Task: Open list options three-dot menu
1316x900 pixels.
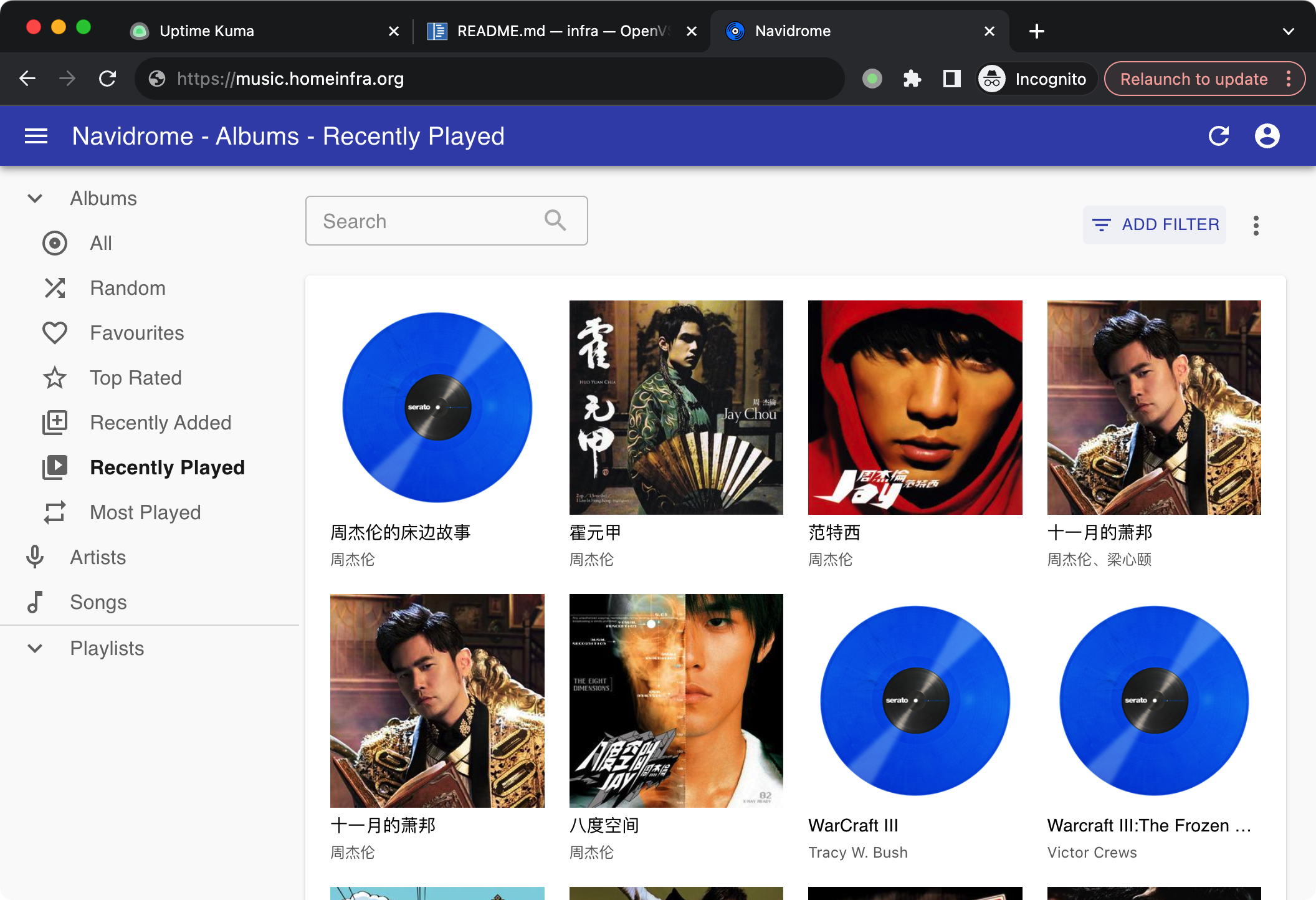Action: point(1256,225)
